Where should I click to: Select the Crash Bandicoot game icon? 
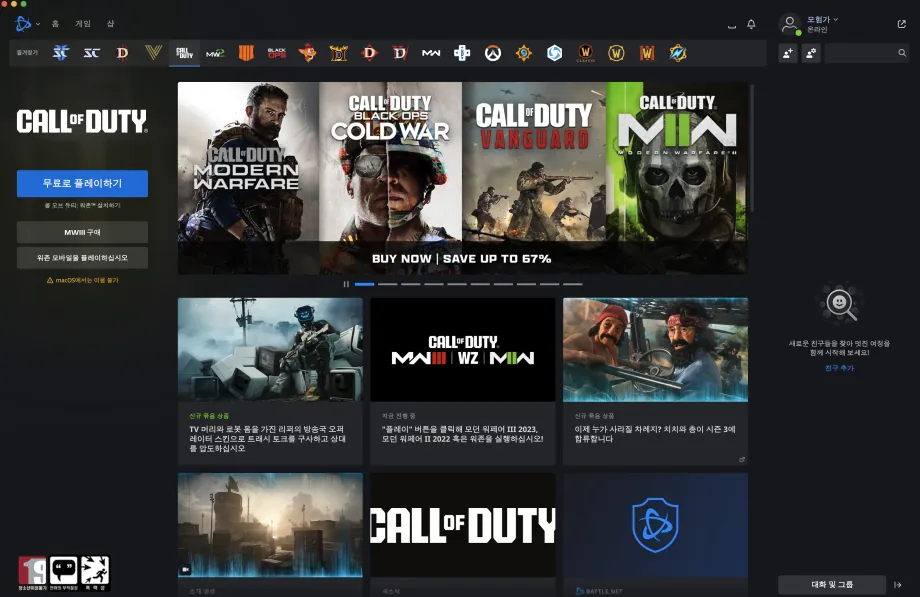coord(307,53)
